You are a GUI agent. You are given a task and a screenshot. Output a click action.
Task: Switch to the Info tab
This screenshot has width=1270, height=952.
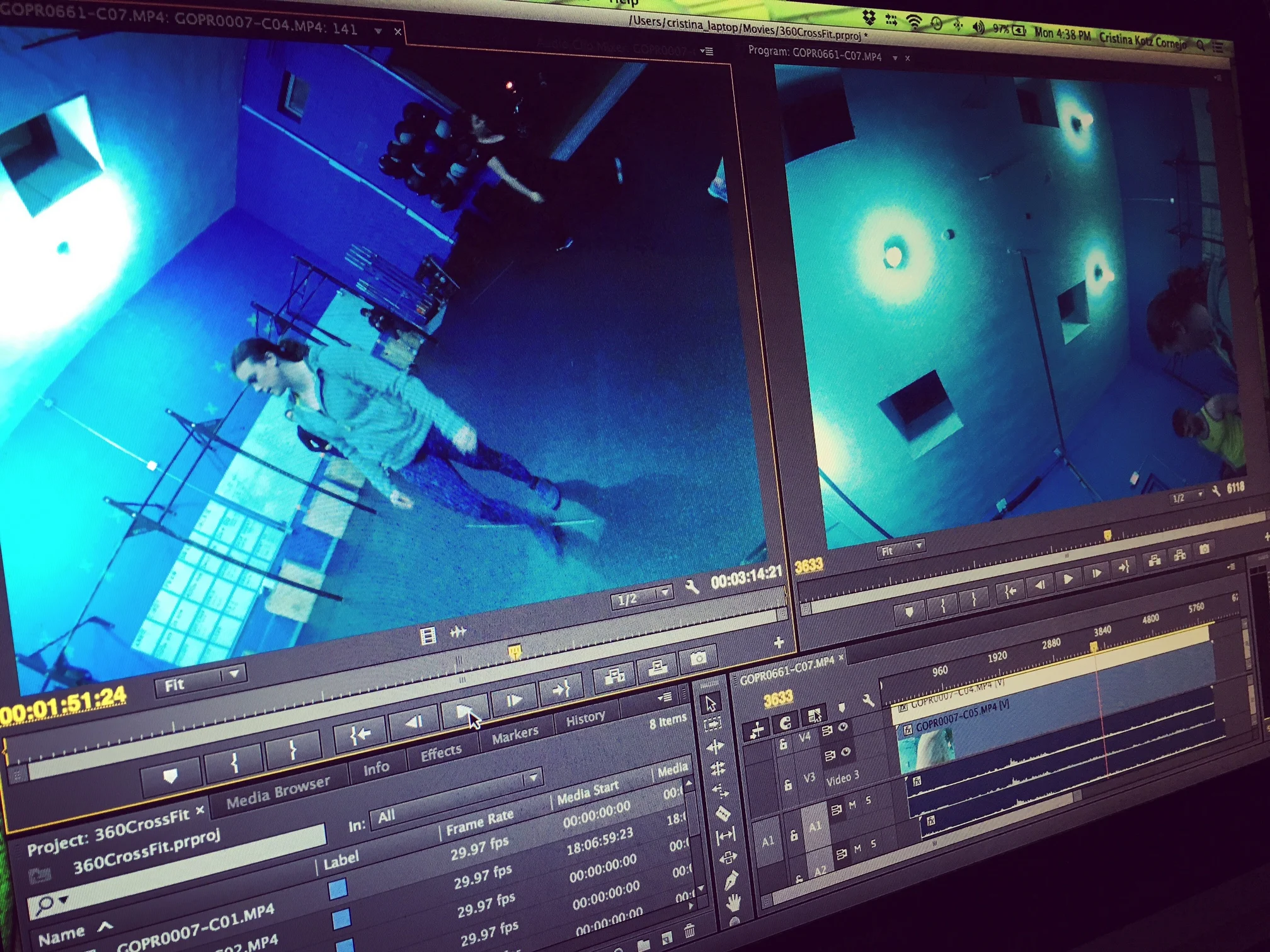click(x=376, y=768)
